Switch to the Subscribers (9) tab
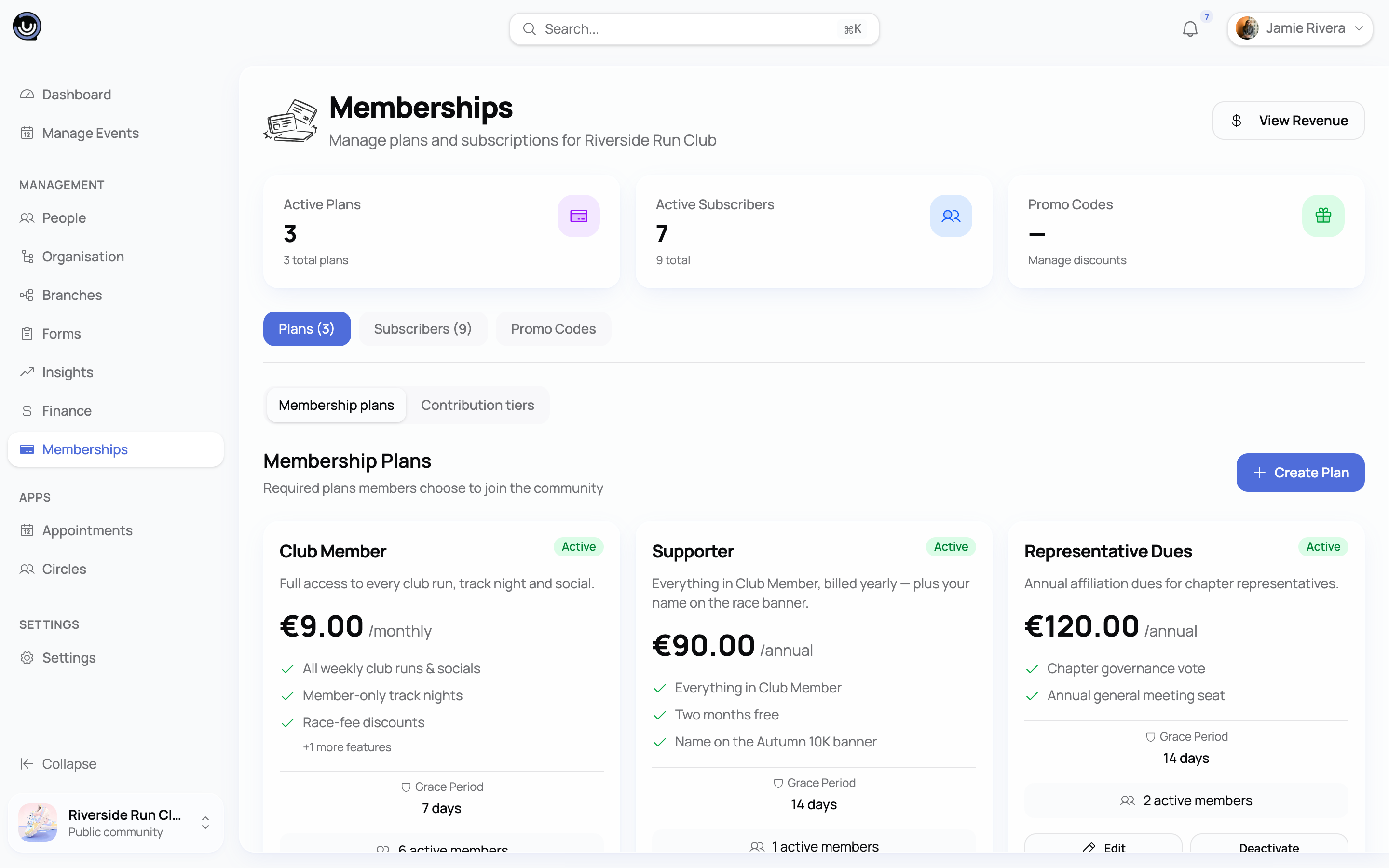1389x868 pixels. [x=422, y=329]
